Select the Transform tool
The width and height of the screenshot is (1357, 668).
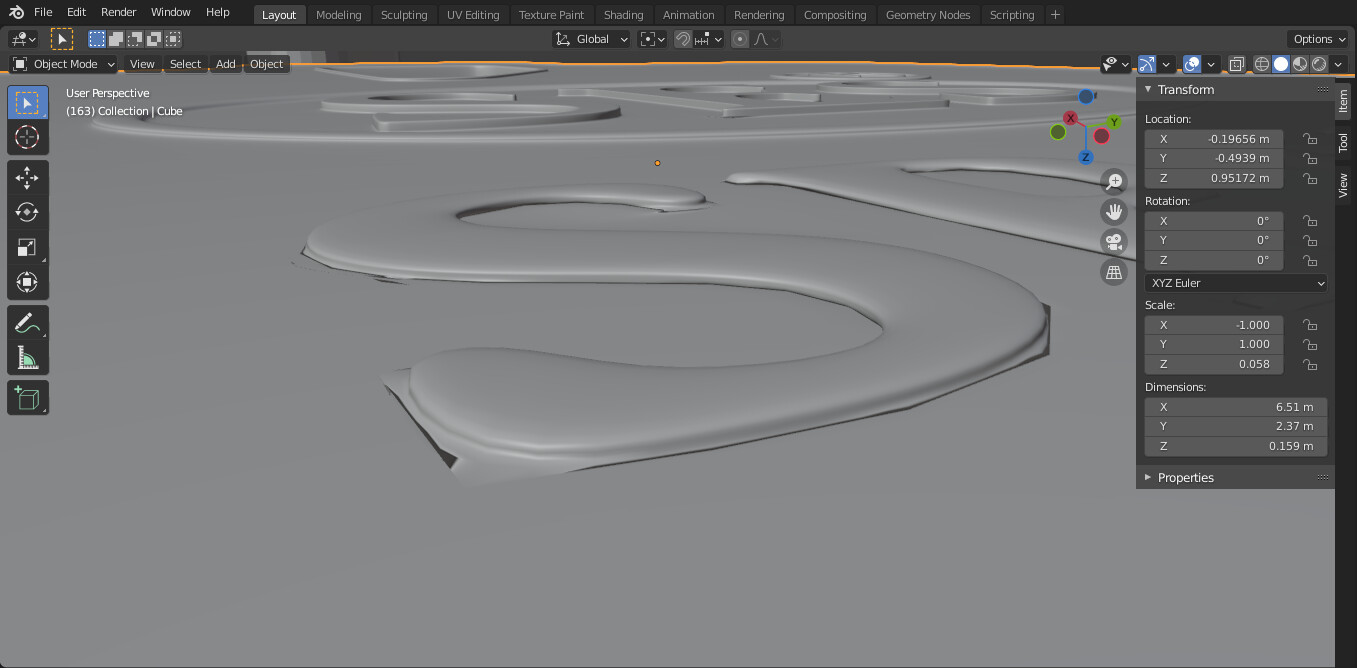27,282
